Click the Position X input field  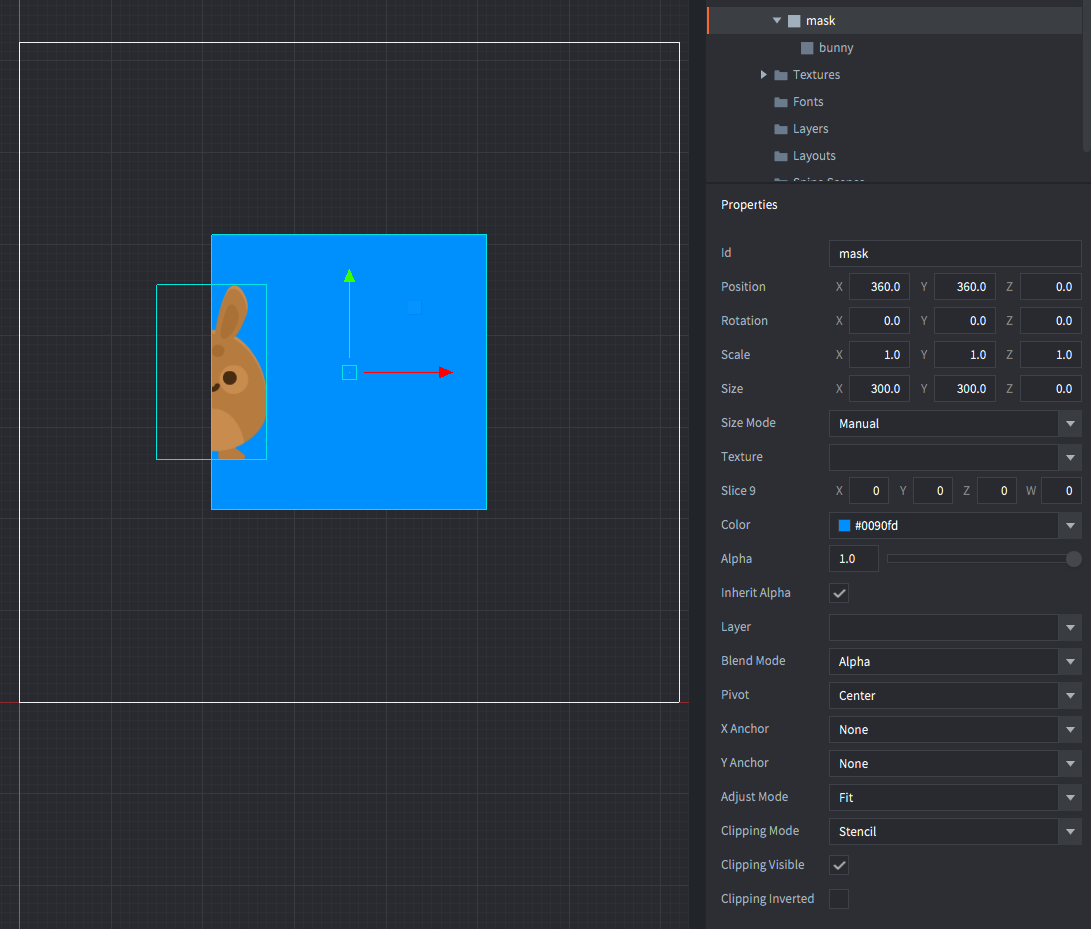(879, 287)
